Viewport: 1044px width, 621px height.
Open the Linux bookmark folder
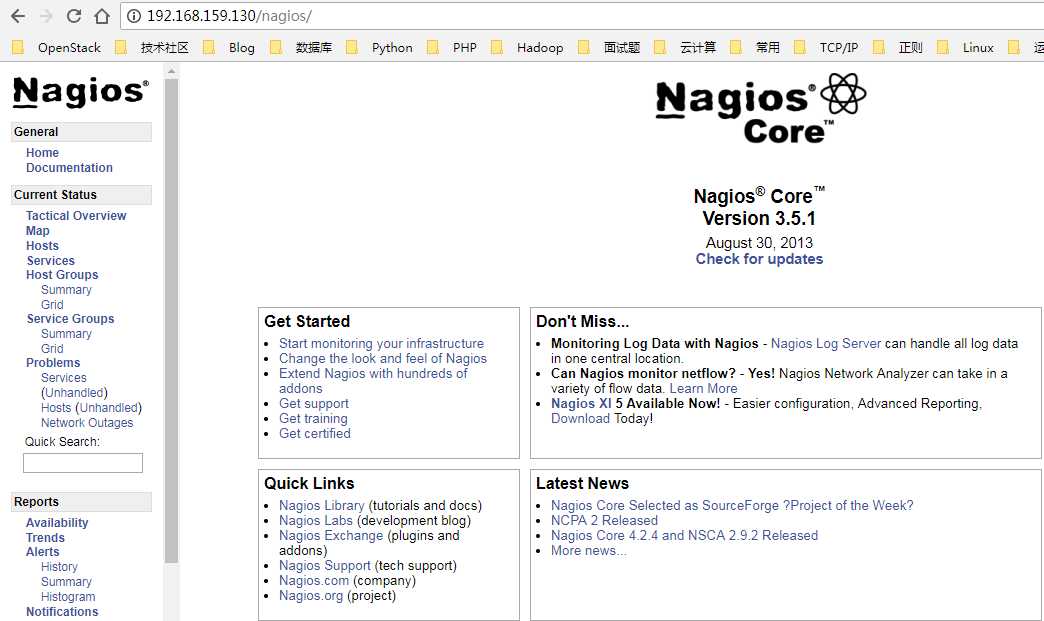965,47
